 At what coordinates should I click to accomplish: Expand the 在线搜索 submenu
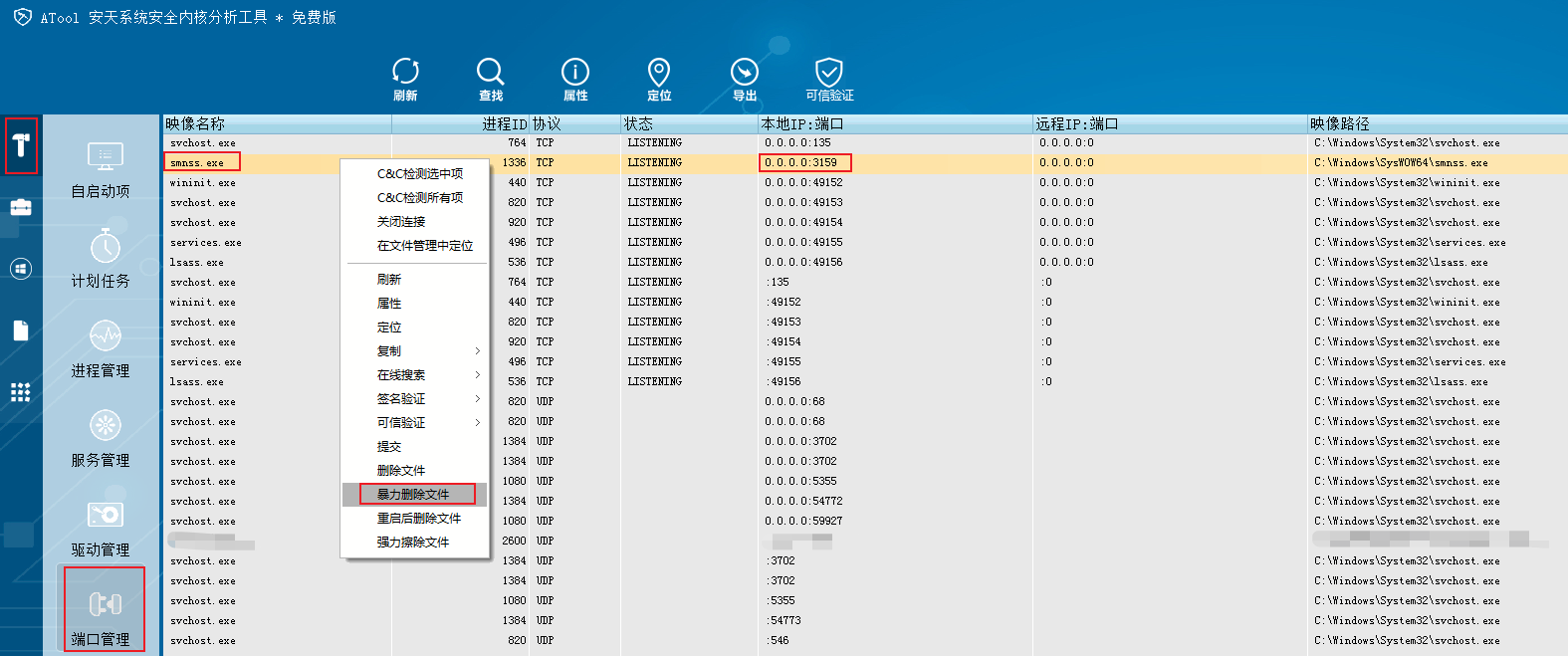(415, 375)
